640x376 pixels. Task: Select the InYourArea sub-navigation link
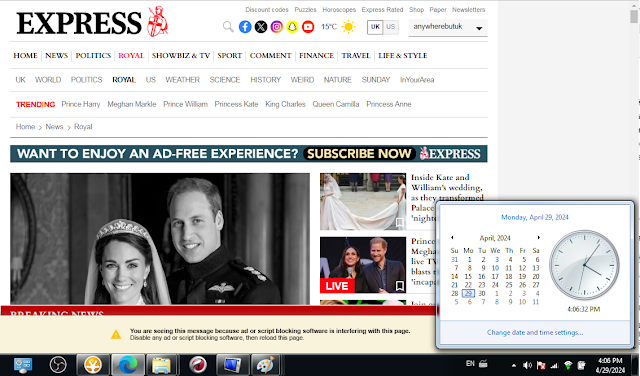click(x=417, y=80)
